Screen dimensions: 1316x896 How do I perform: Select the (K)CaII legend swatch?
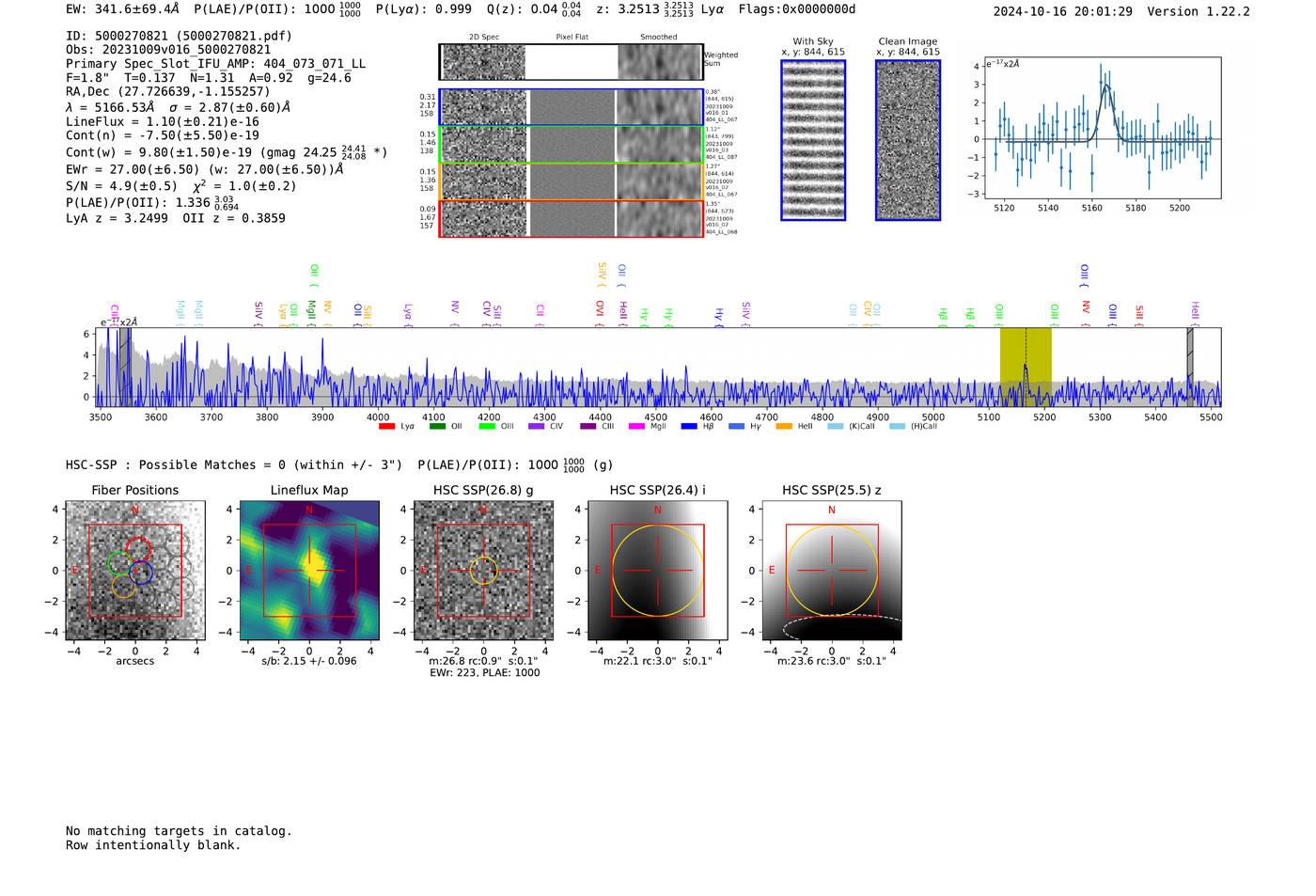pyautogui.click(x=836, y=427)
